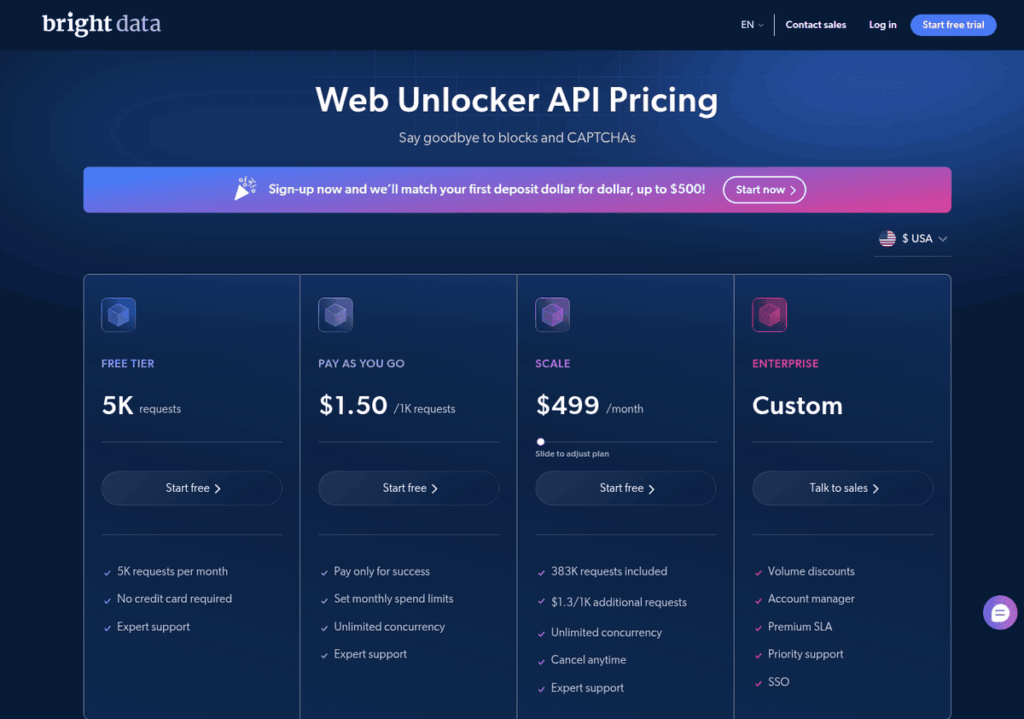Click the Pay As You Go cube icon
This screenshot has width=1024, height=719.
pos(336,315)
